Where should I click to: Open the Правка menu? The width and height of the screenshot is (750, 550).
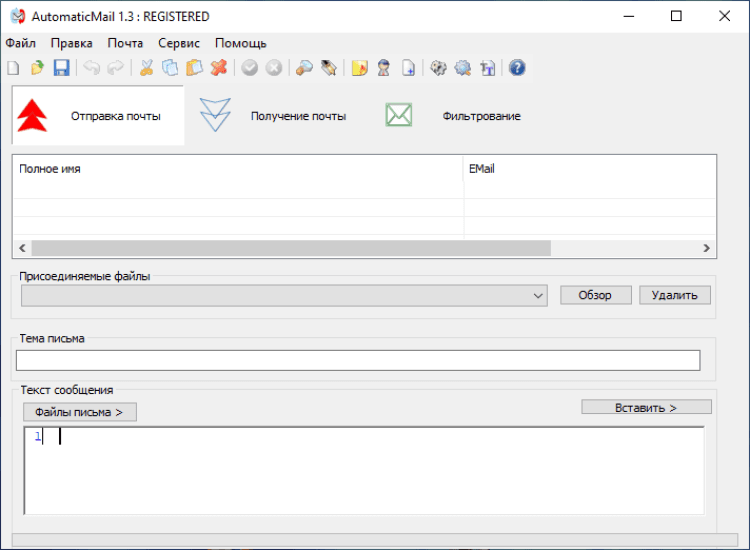[x=71, y=43]
